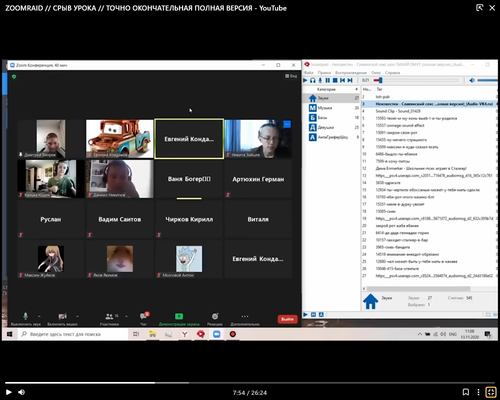Expand audio options caret beside Zoom microphone

39,316
